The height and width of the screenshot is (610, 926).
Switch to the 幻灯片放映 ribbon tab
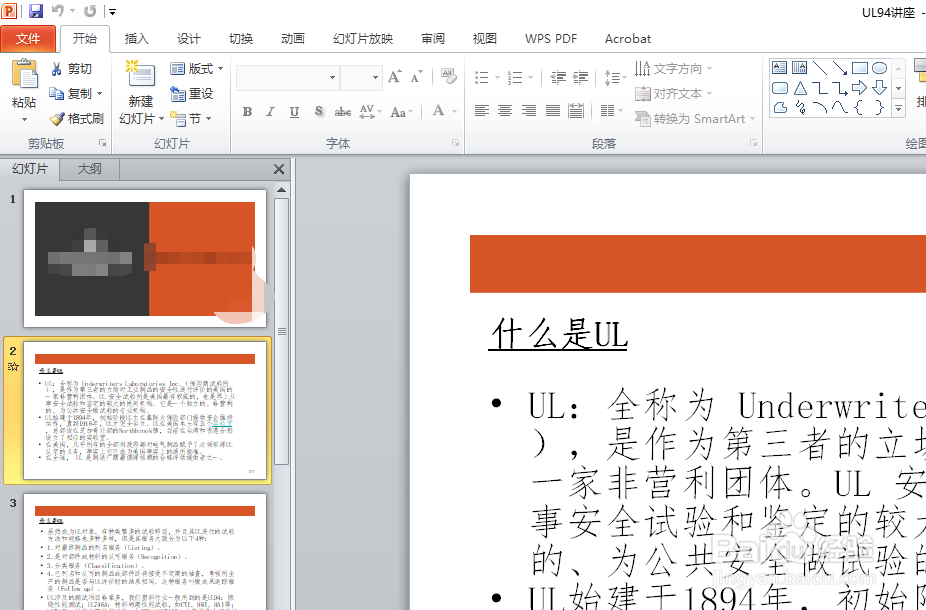click(363, 39)
